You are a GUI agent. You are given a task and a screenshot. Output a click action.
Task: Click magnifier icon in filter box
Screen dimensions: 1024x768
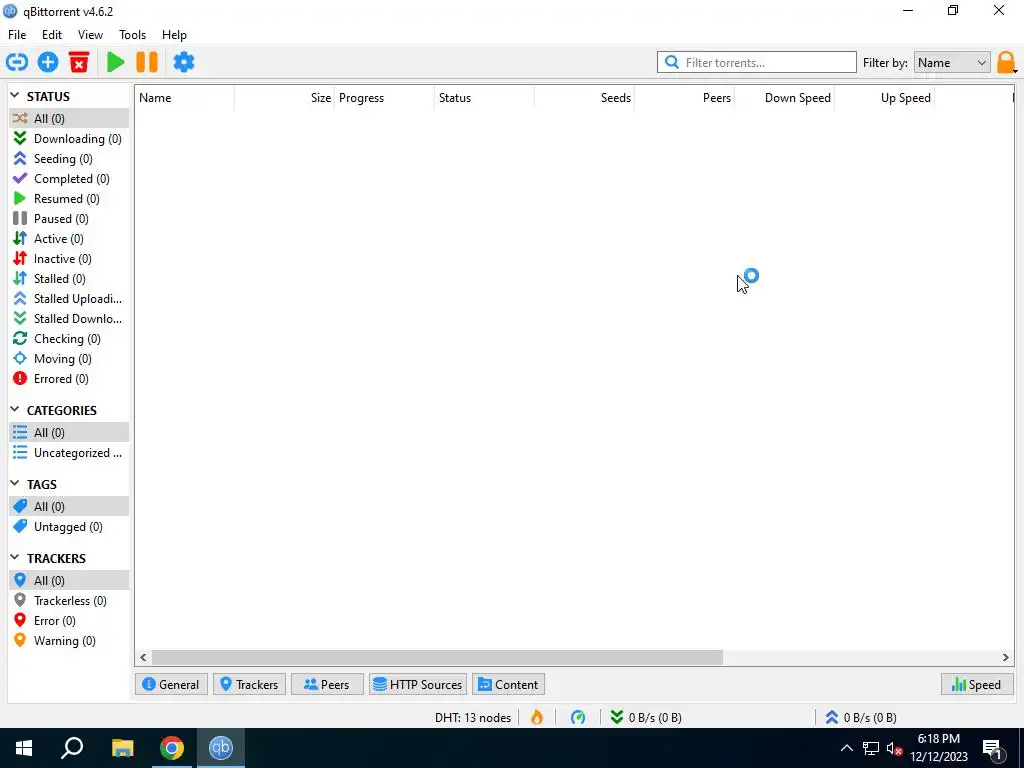(x=671, y=62)
